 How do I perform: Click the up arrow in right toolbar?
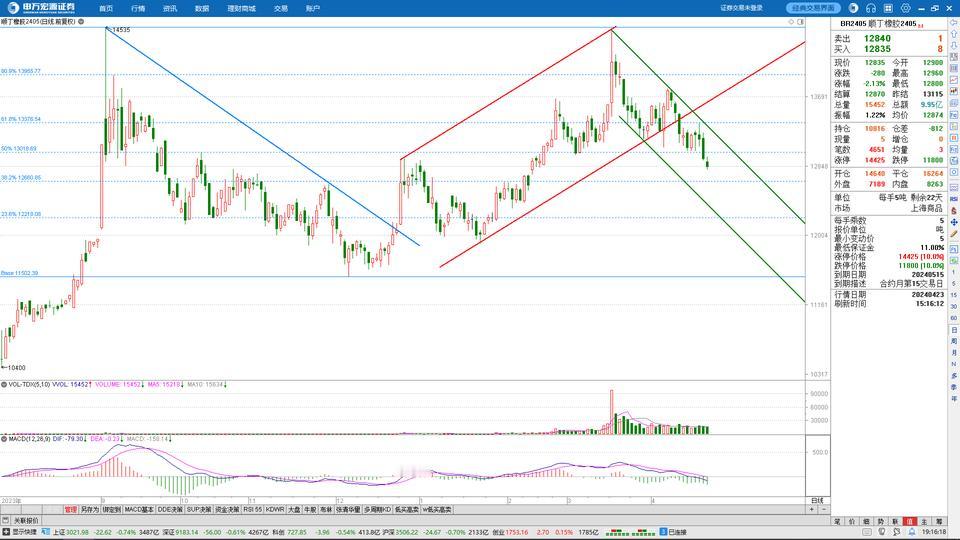pos(954,34)
